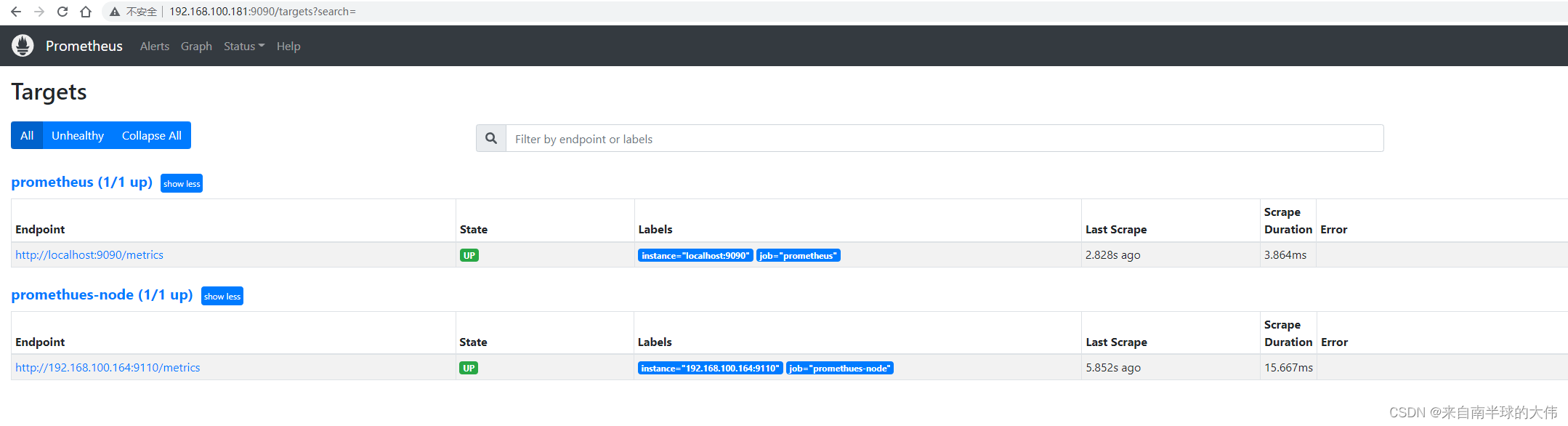Click the job="prometheus" label badge
Screen dimensions: 1568x426
tap(799, 255)
